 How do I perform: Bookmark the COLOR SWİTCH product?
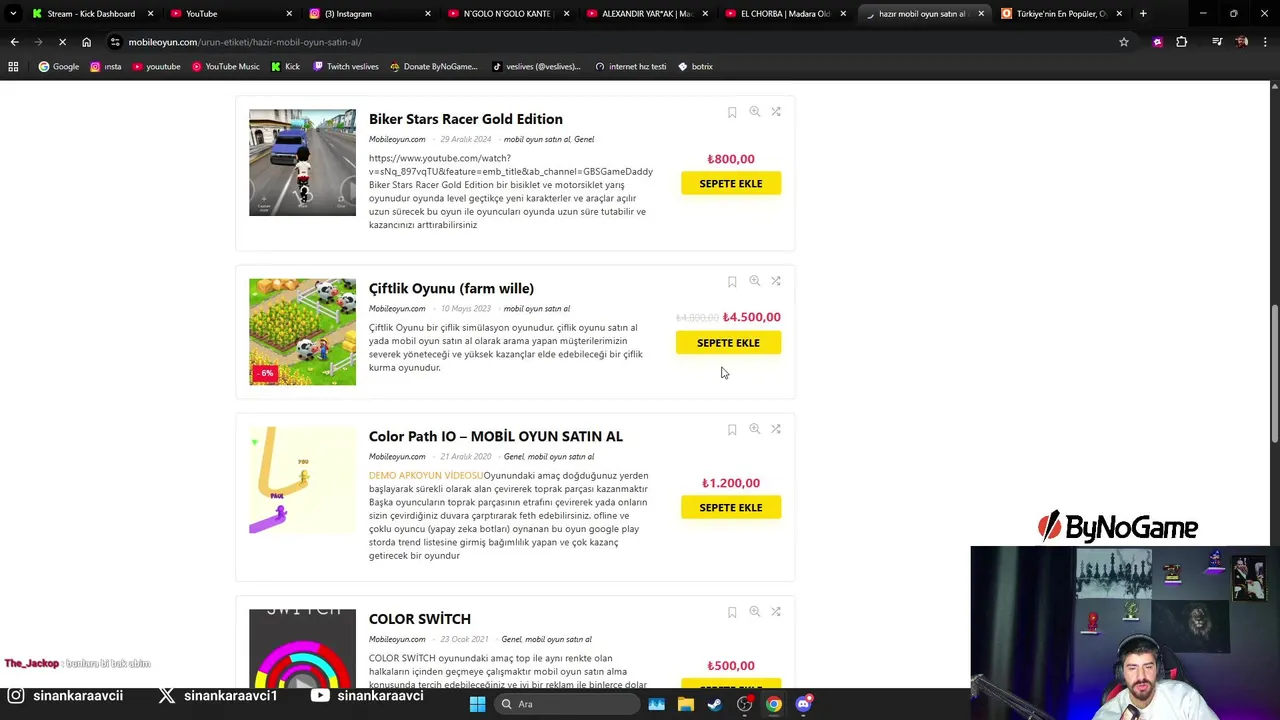[x=732, y=613]
